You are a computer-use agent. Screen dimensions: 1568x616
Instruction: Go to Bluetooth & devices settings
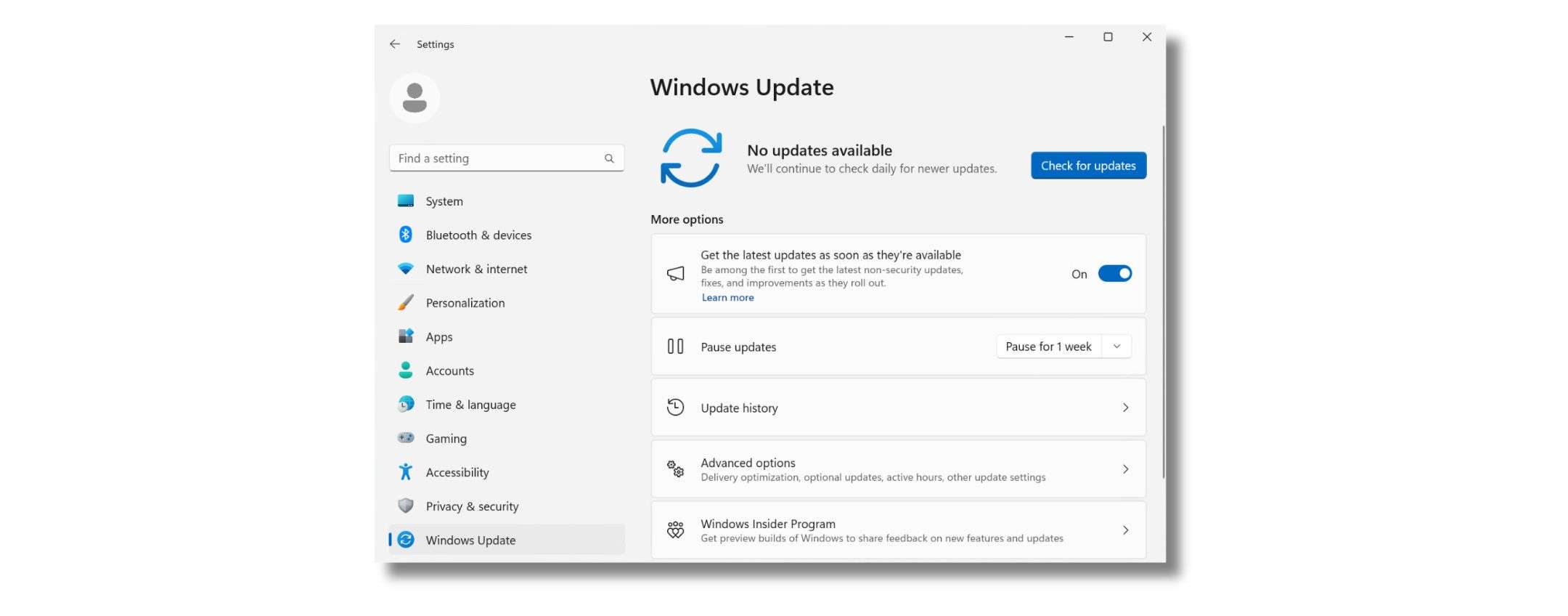(507, 235)
